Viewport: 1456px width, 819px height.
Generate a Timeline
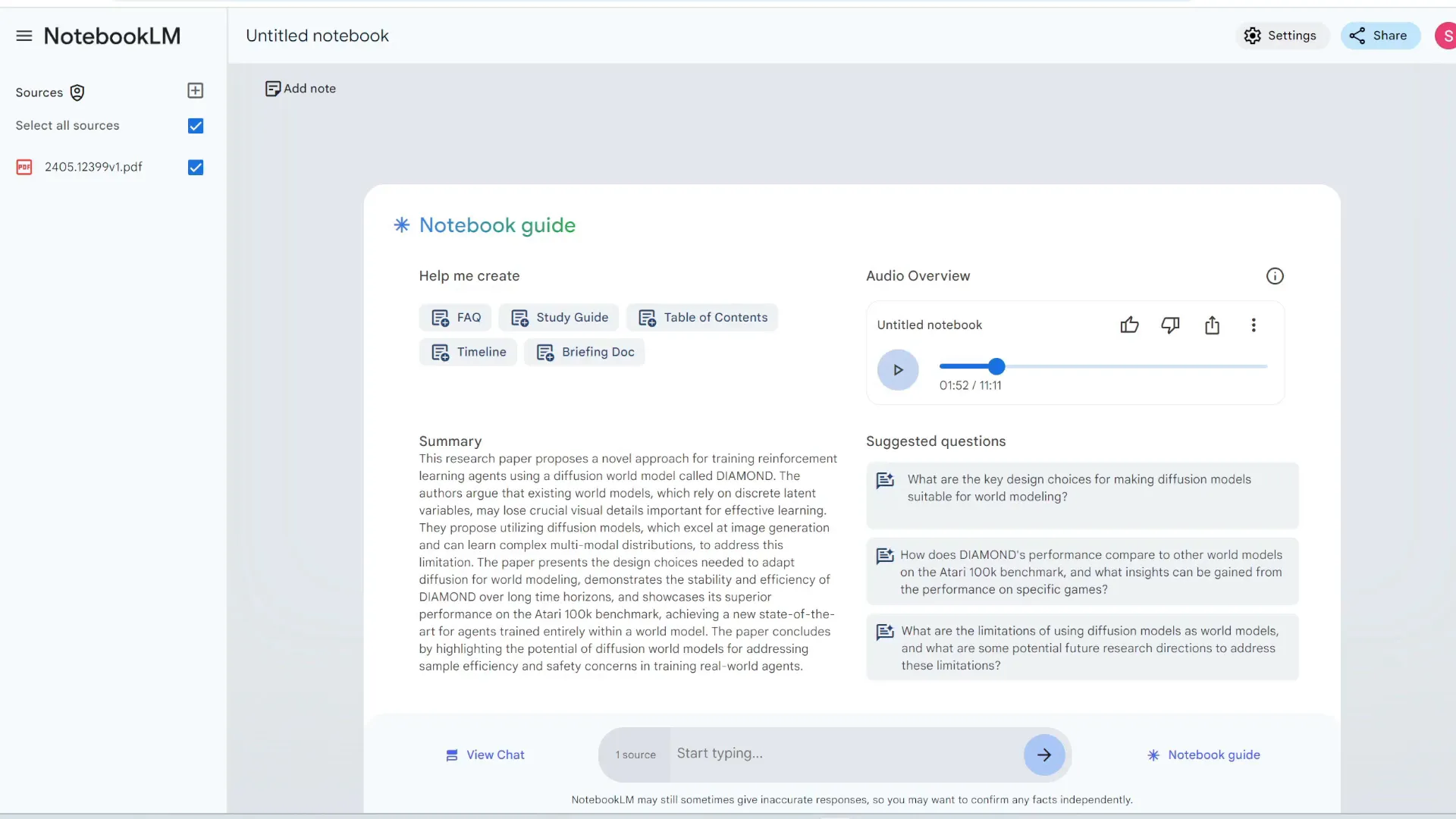point(468,353)
